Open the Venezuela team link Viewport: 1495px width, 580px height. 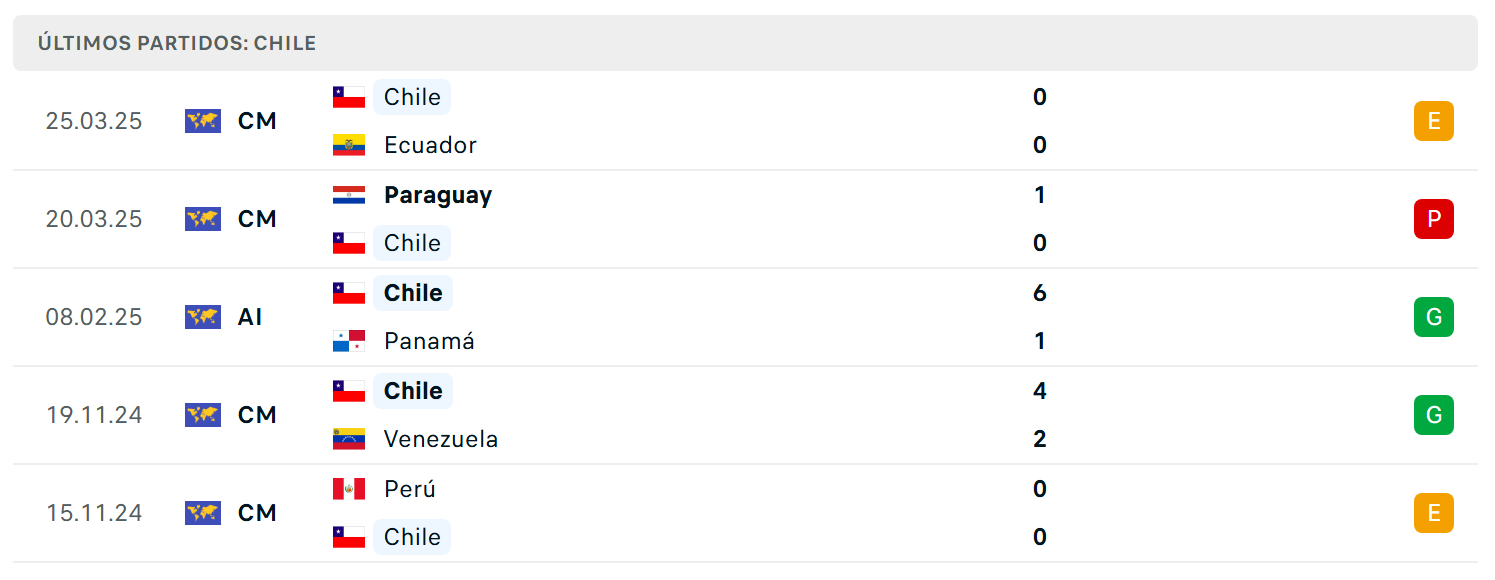[441, 439]
